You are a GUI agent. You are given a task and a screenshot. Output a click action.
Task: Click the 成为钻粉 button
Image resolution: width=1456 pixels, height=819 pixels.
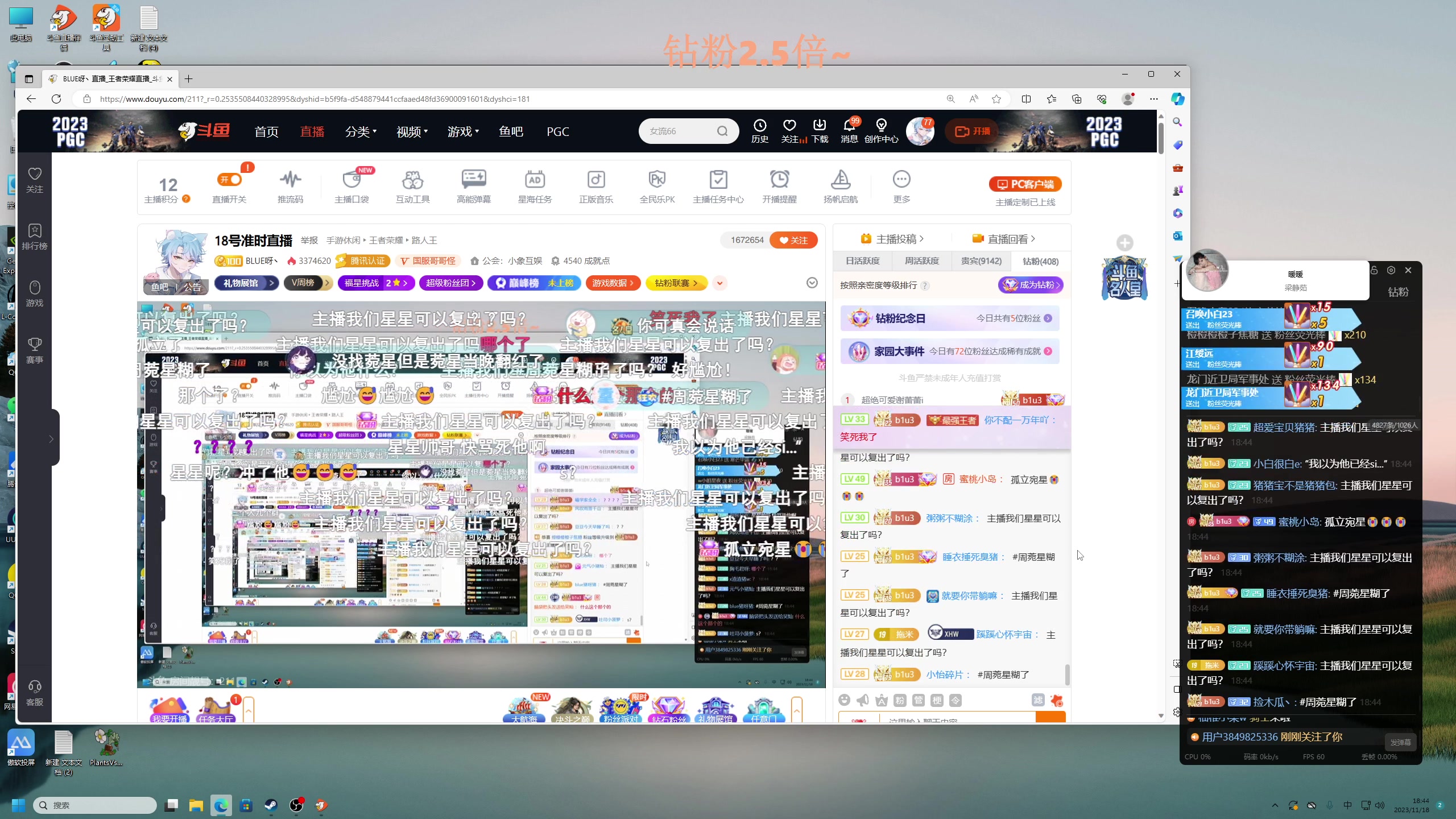coord(1031,286)
